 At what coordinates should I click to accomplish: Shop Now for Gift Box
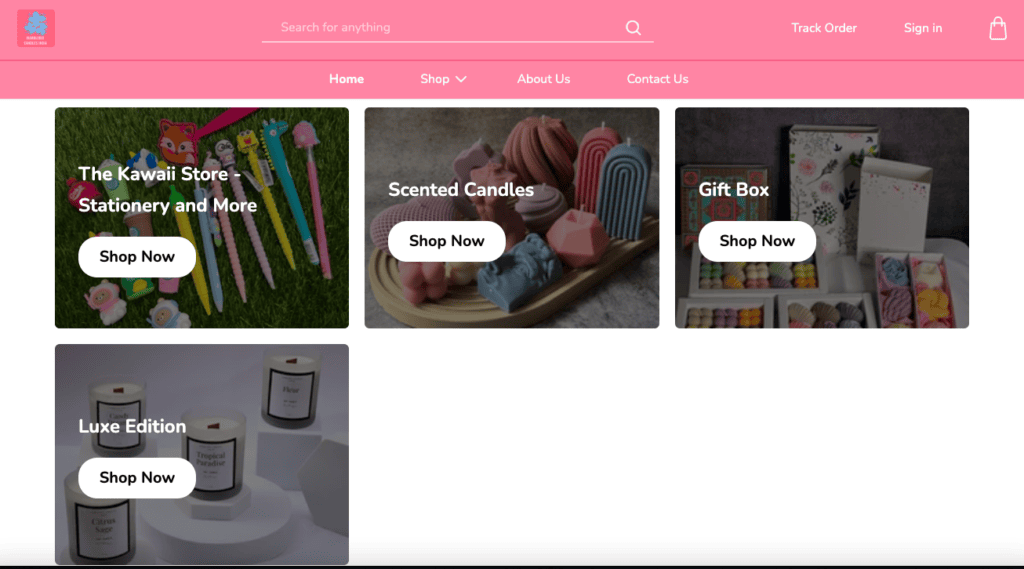coord(757,241)
